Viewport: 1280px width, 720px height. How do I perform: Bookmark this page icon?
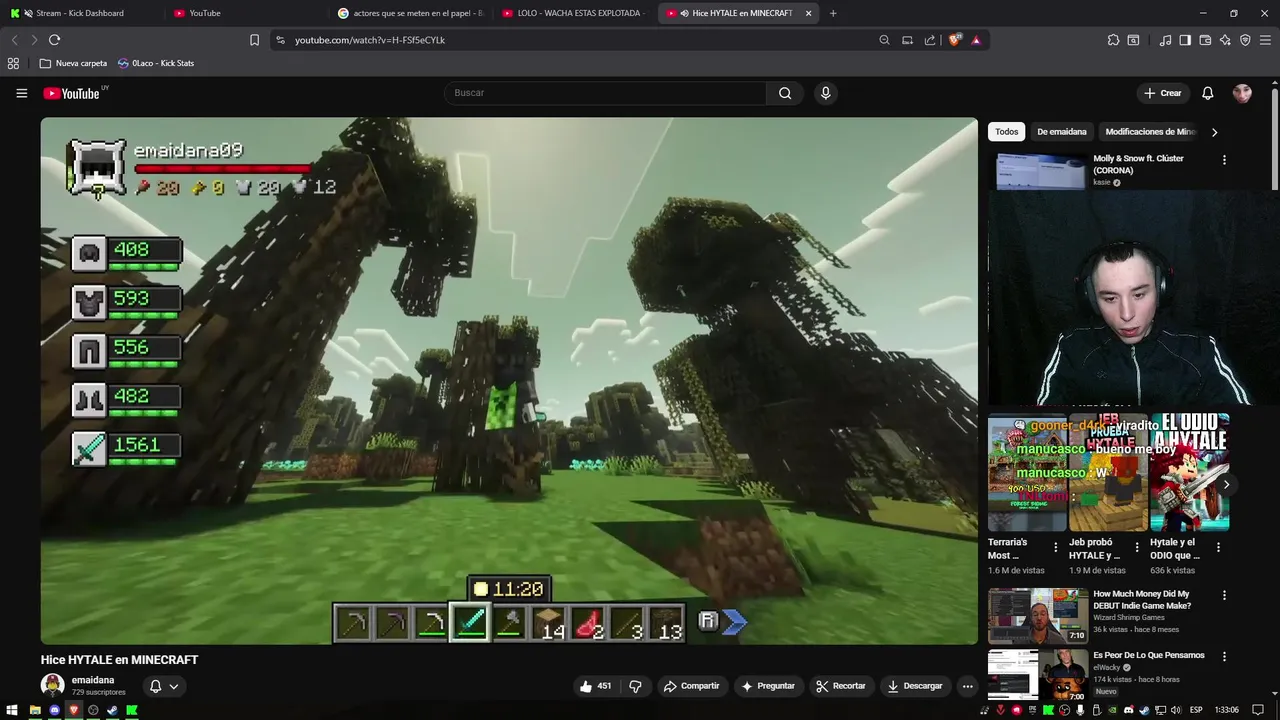pyautogui.click(x=254, y=40)
